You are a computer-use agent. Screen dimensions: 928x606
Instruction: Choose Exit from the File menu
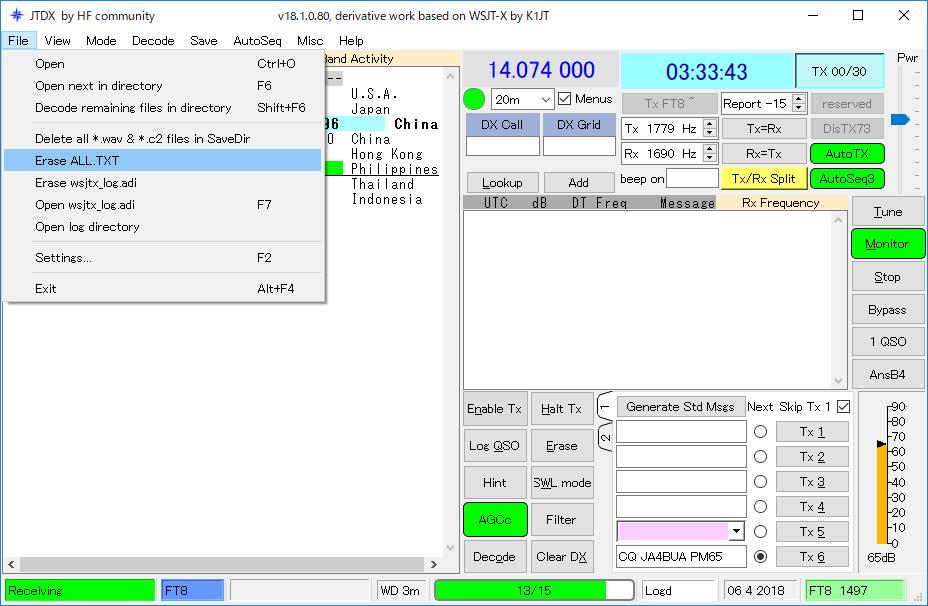[x=163, y=289]
